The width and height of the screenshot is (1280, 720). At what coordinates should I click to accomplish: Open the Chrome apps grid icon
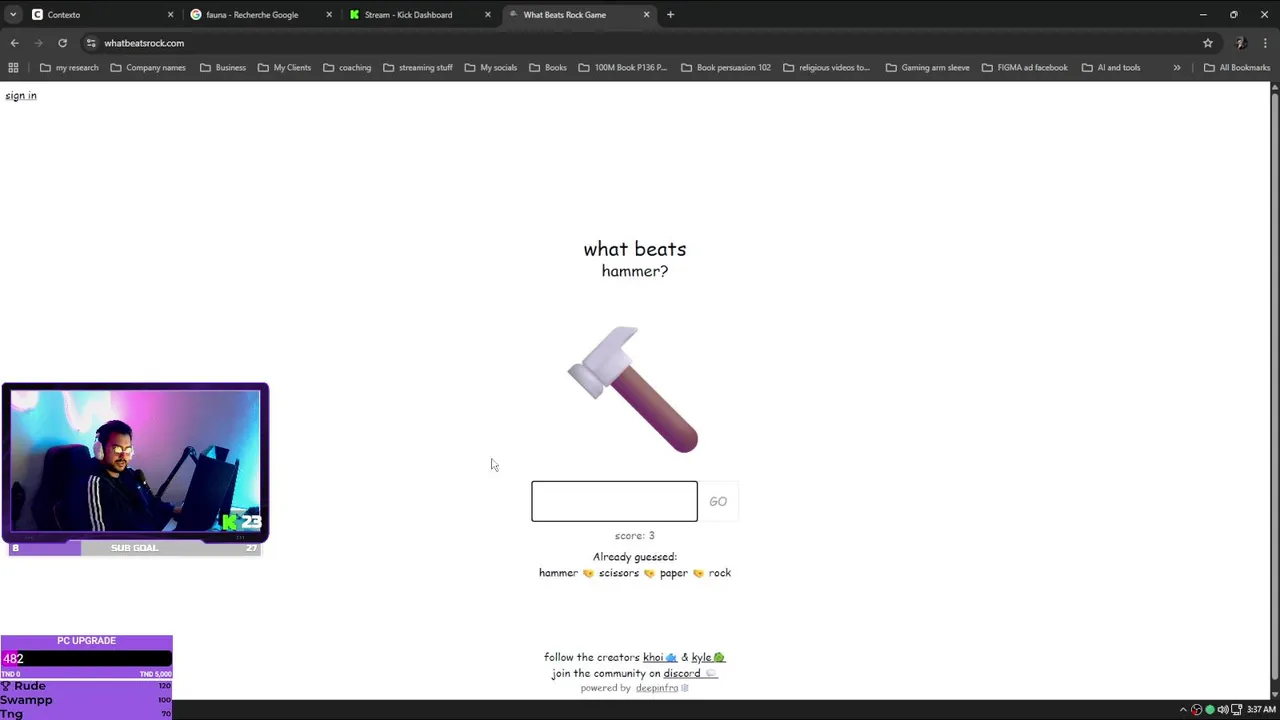13,68
